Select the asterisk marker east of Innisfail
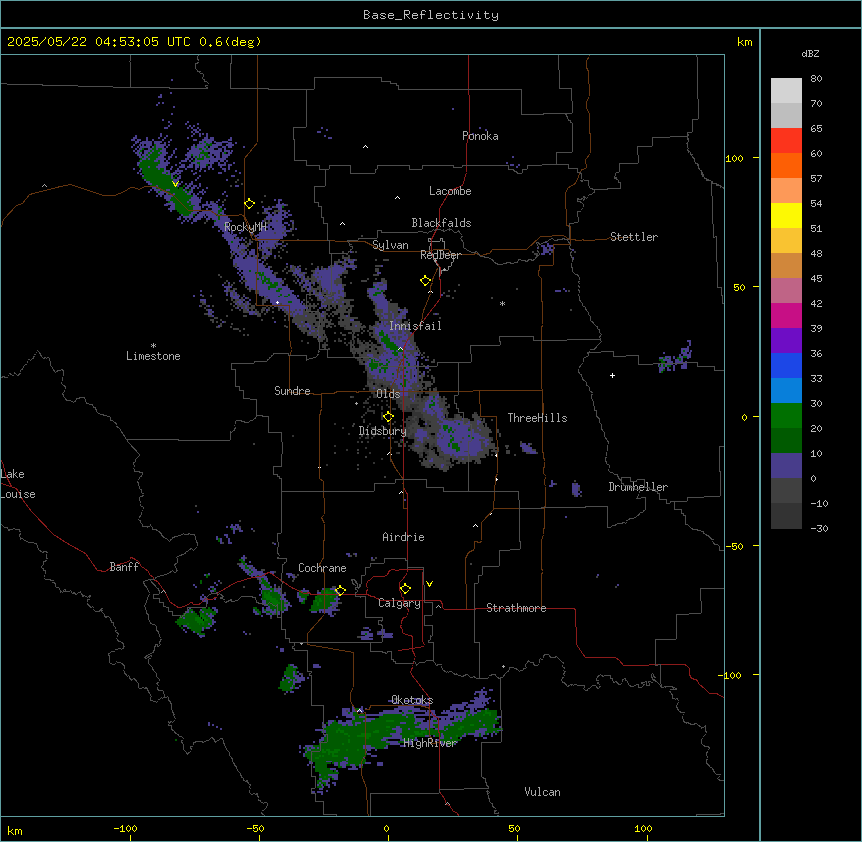This screenshot has width=862, height=842. tap(502, 303)
